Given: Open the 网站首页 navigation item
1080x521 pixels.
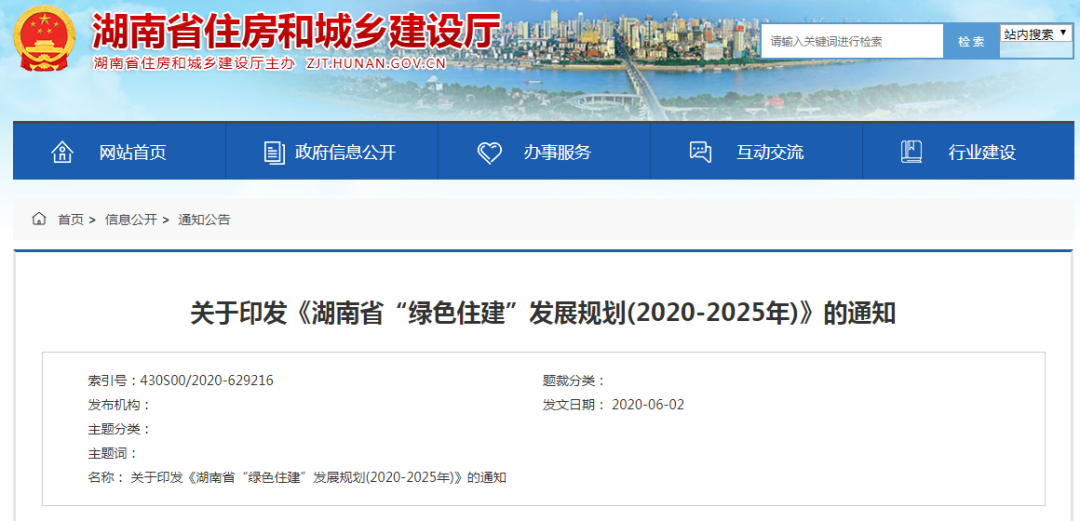Looking at the screenshot, I should 119,152.
